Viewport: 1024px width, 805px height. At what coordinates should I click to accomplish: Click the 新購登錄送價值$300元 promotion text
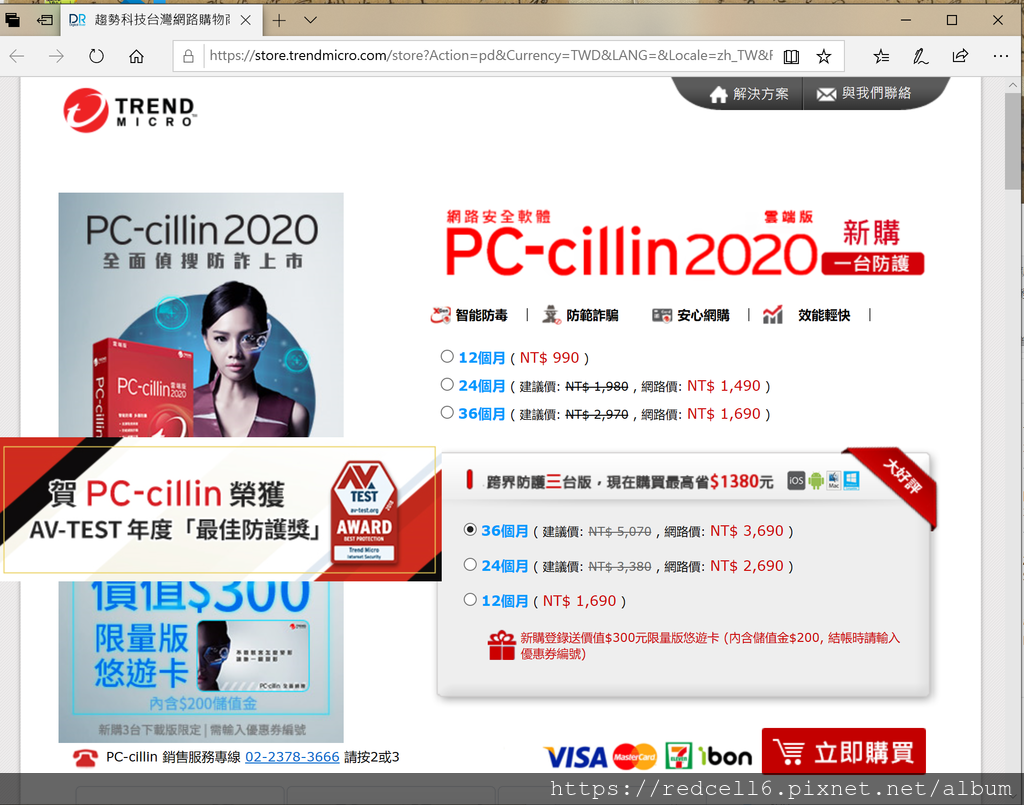point(710,646)
